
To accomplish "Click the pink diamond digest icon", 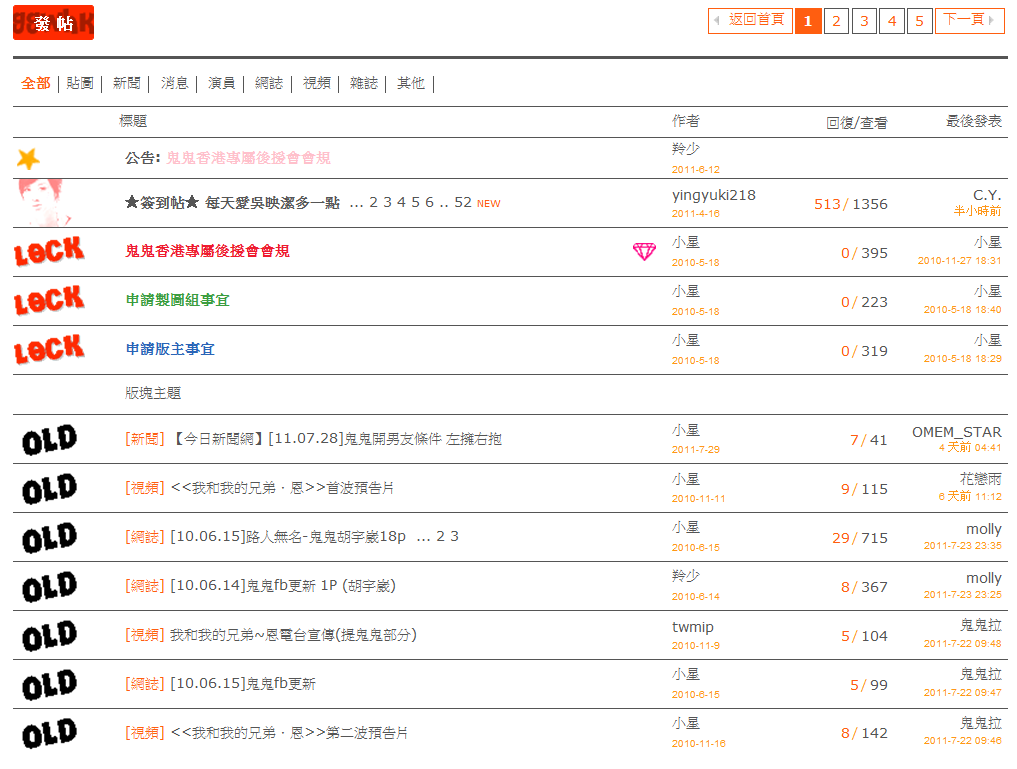I will coord(644,252).
